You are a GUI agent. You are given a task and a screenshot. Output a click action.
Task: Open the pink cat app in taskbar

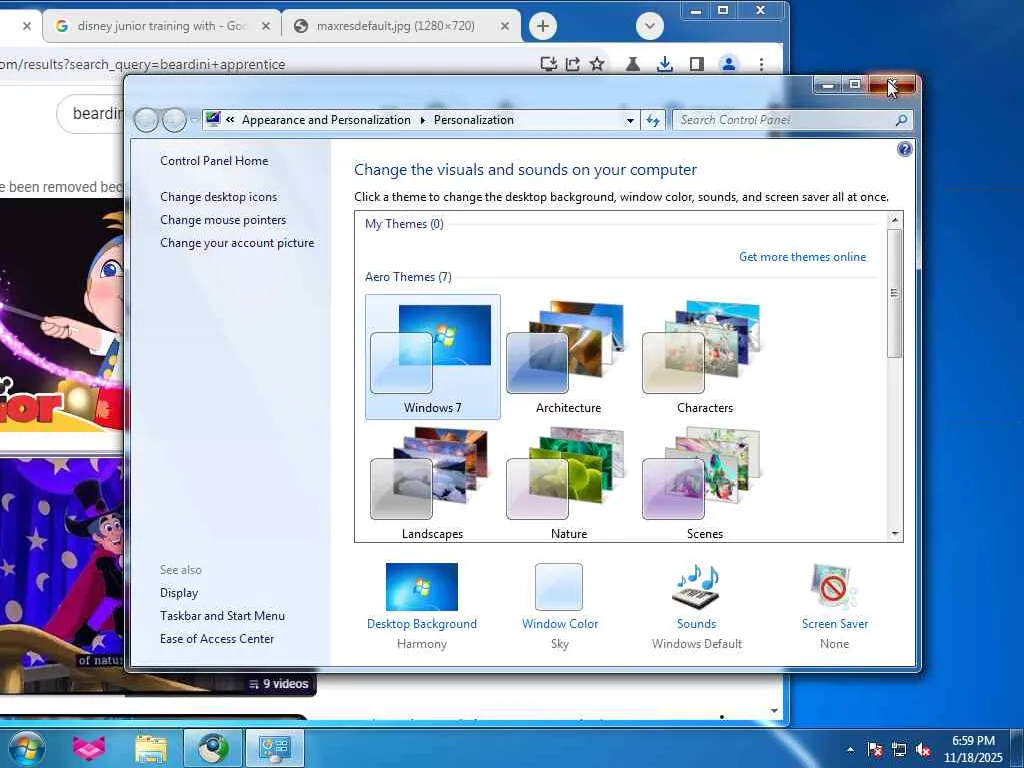tap(89, 748)
